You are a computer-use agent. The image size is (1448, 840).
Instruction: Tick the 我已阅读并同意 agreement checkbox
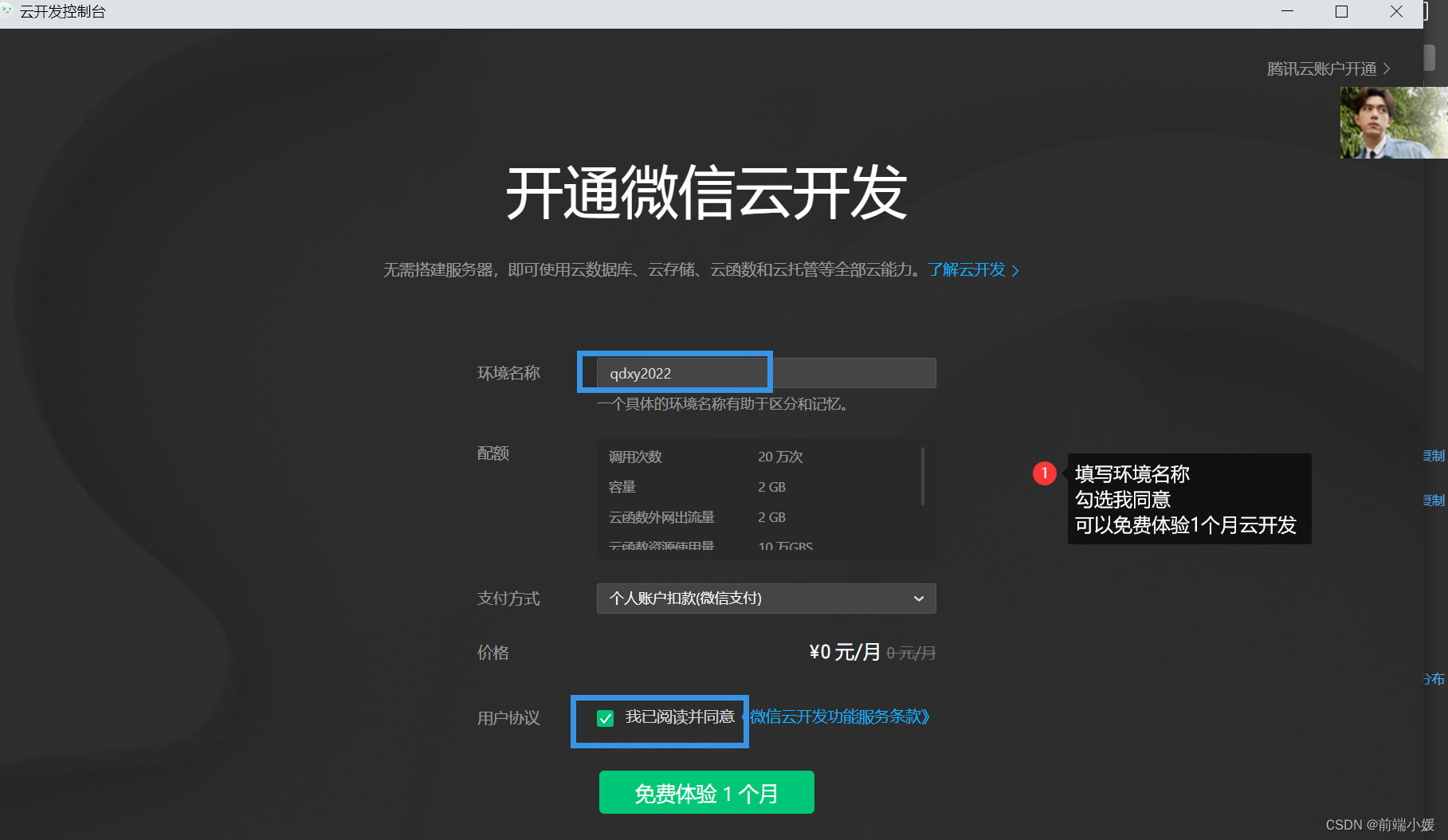coord(606,718)
